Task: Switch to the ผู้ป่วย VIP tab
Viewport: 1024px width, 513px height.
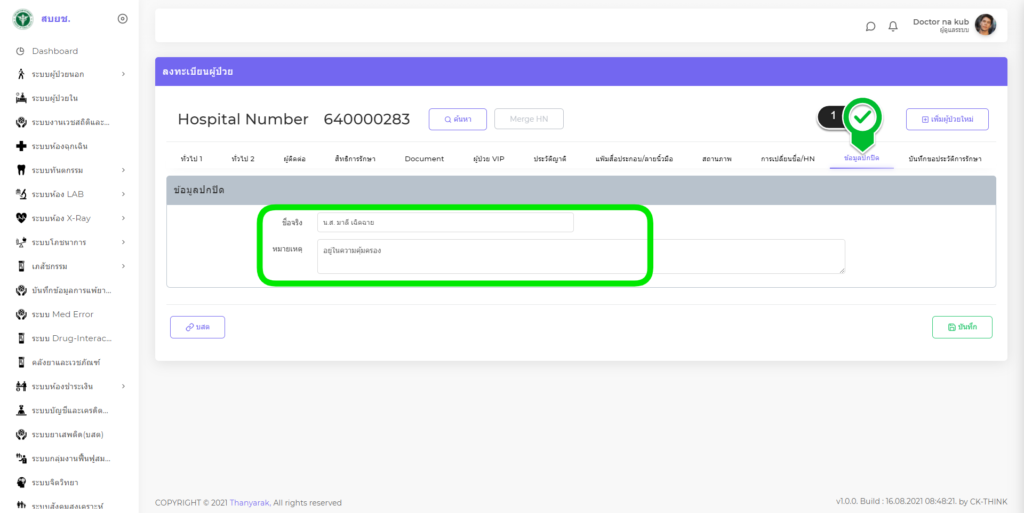Action: pyautogui.click(x=488, y=159)
